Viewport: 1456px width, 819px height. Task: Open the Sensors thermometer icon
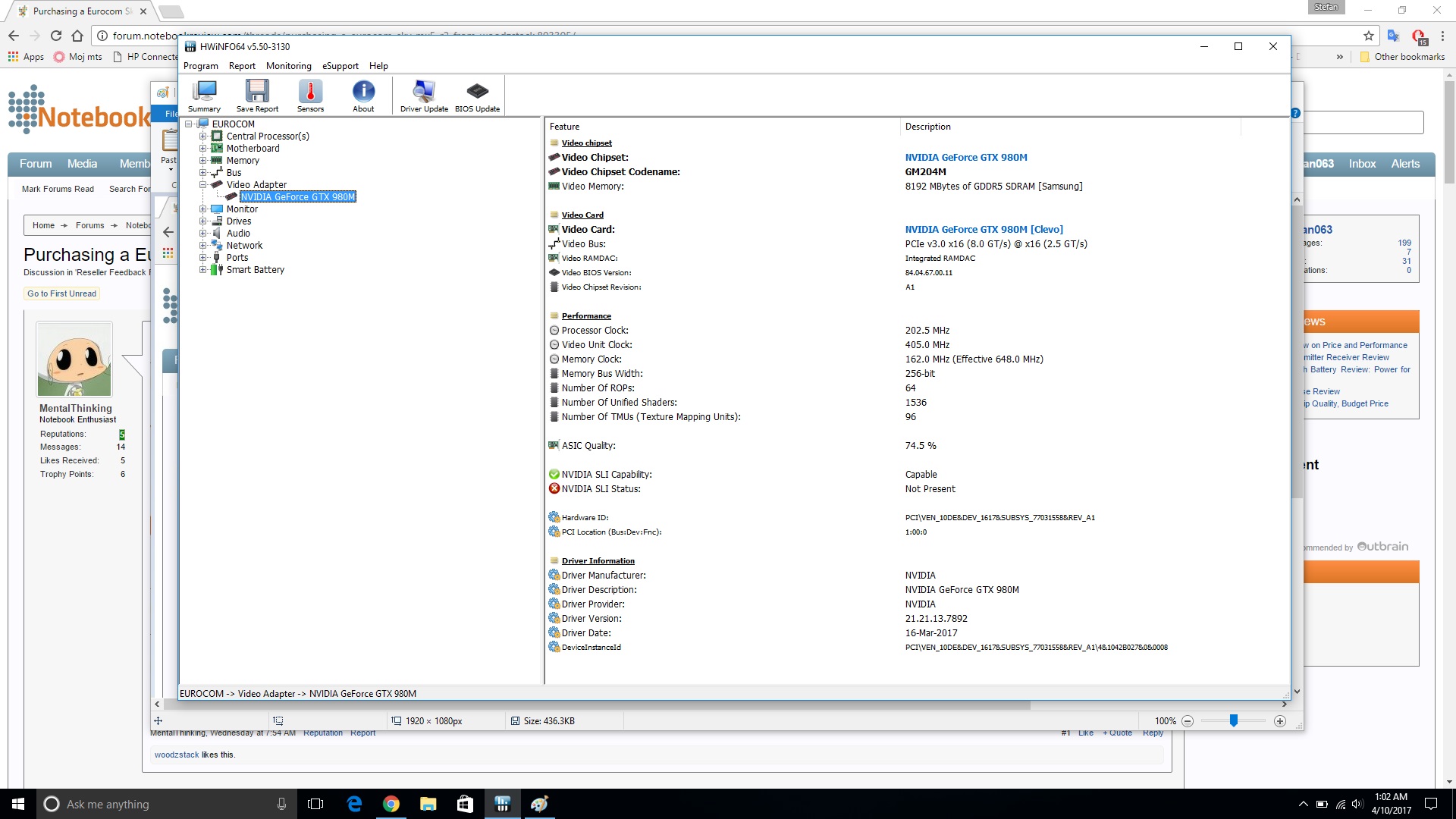pyautogui.click(x=310, y=96)
